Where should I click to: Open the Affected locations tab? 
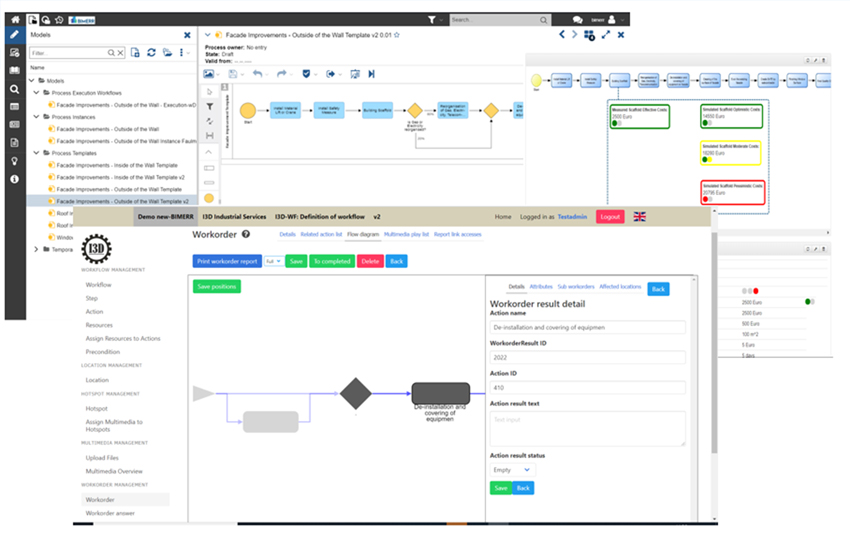point(620,286)
